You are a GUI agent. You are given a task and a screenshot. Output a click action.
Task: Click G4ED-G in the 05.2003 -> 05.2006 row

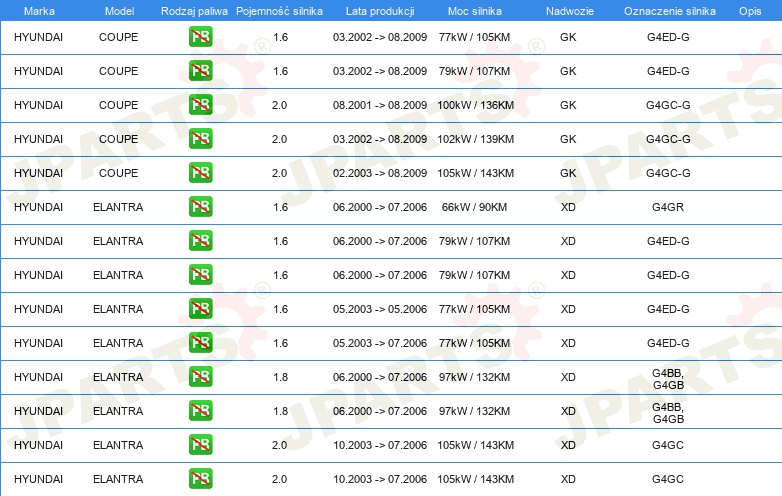668,309
